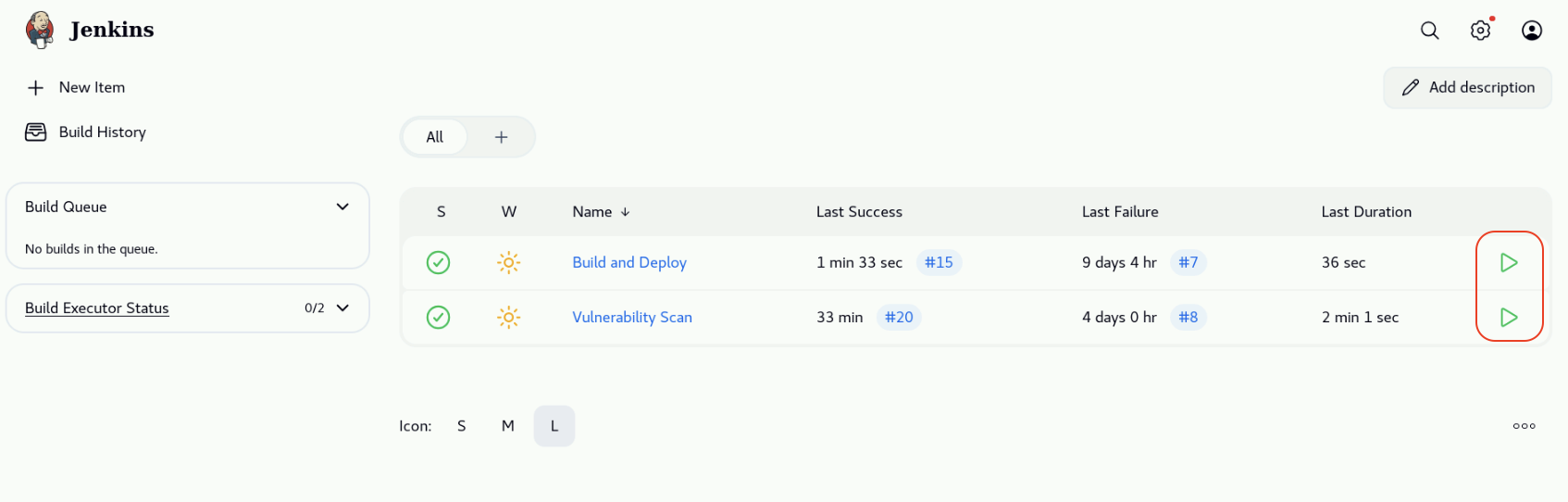Schedule a build for Build and Deploy
Viewport: 1568px width, 502px height.
pos(1508,263)
